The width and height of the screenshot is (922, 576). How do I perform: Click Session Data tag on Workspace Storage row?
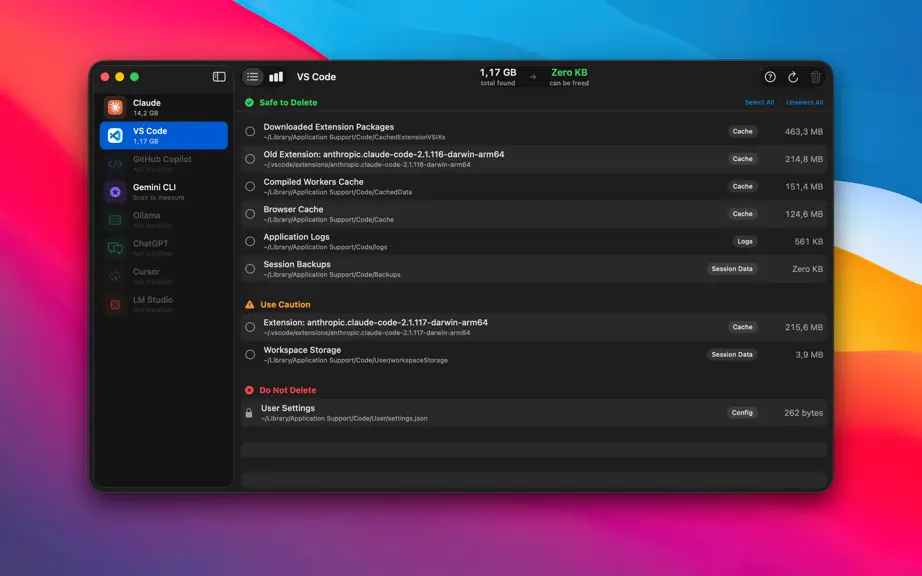731,354
